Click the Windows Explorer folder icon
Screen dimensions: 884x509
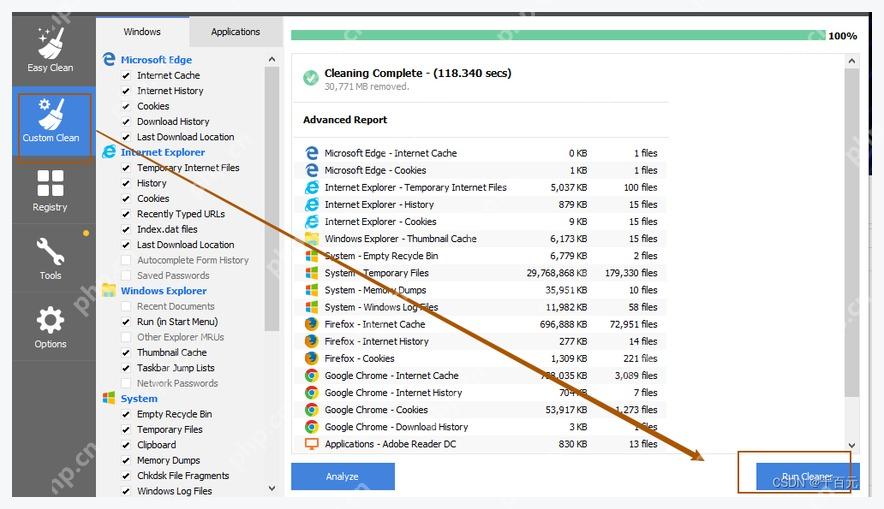point(109,290)
